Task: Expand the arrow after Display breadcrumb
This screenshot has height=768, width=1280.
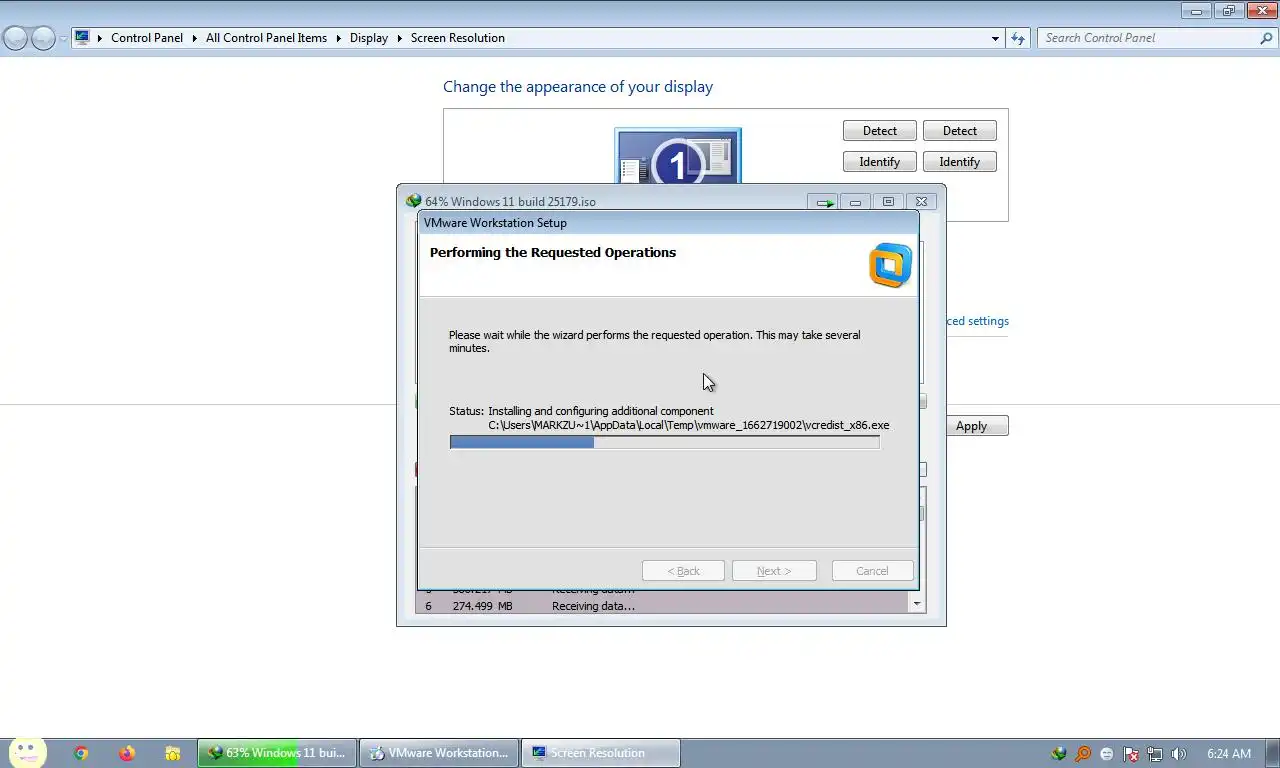Action: click(399, 38)
